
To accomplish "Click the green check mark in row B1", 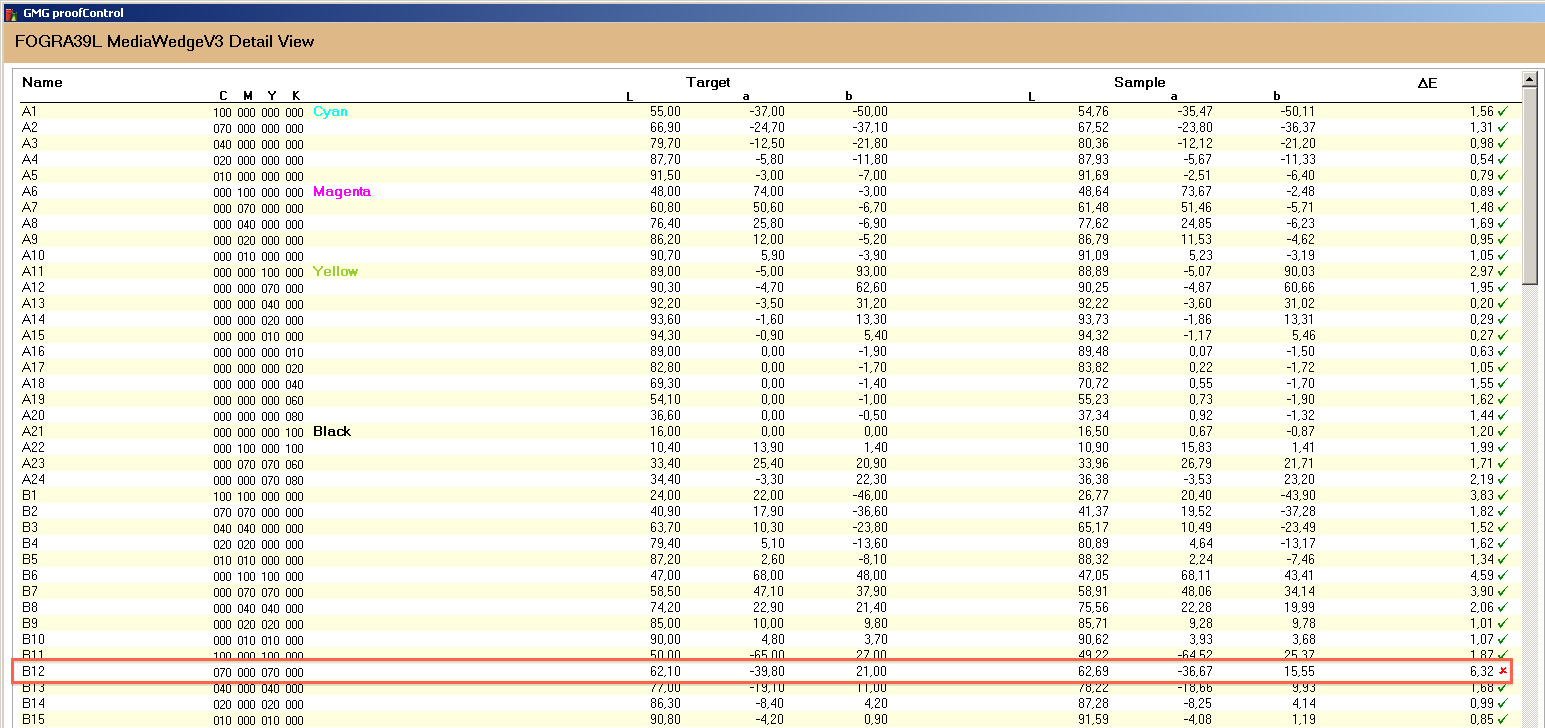I will point(1503,495).
